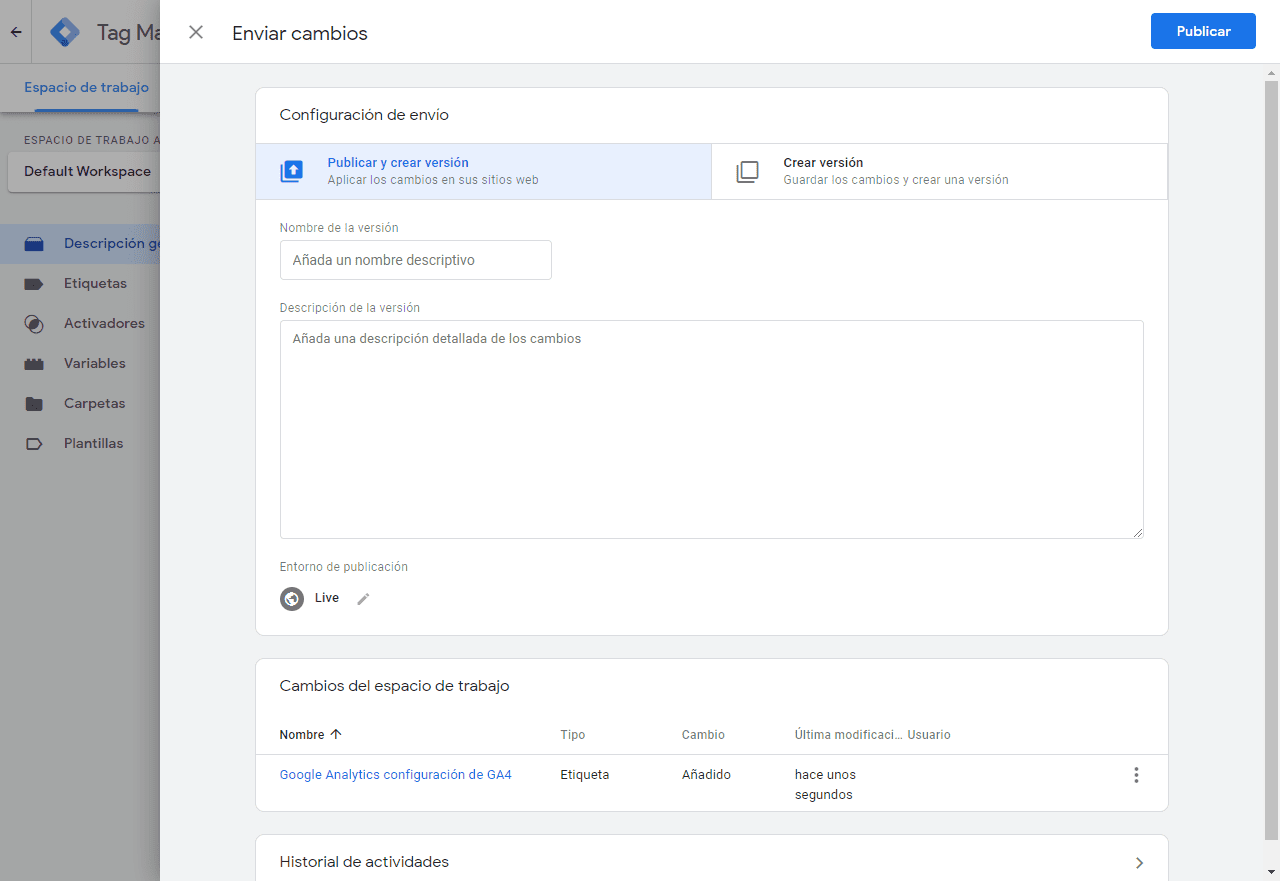This screenshot has height=881, width=1280.
Task: Open the Etiquetas section in the sidebar
Action: coord(97,283)
